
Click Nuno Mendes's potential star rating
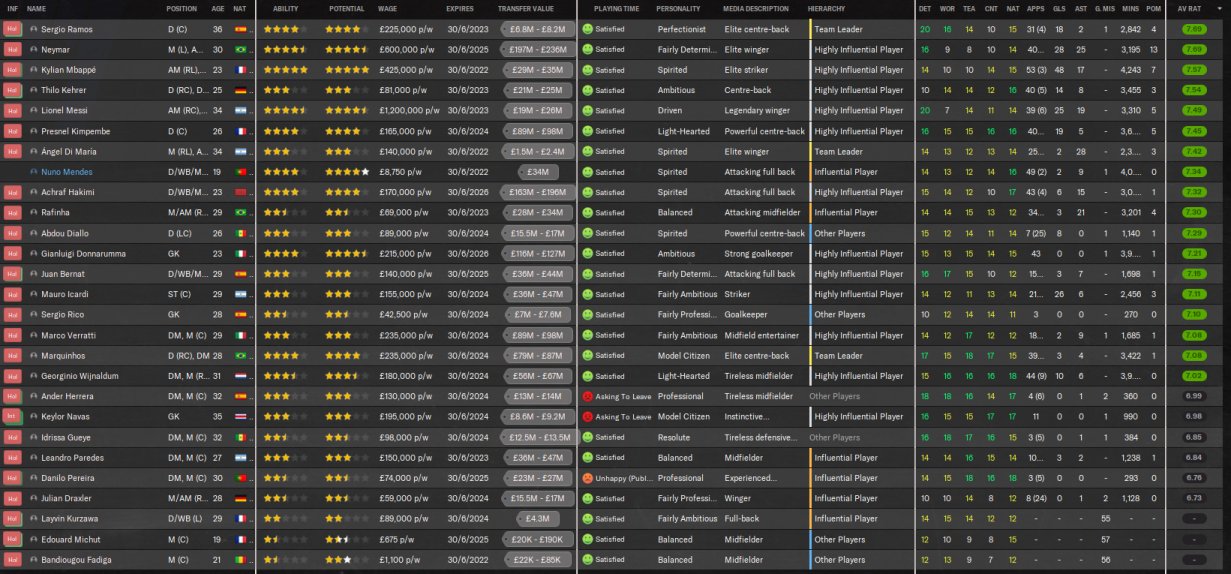coord(347,172)
